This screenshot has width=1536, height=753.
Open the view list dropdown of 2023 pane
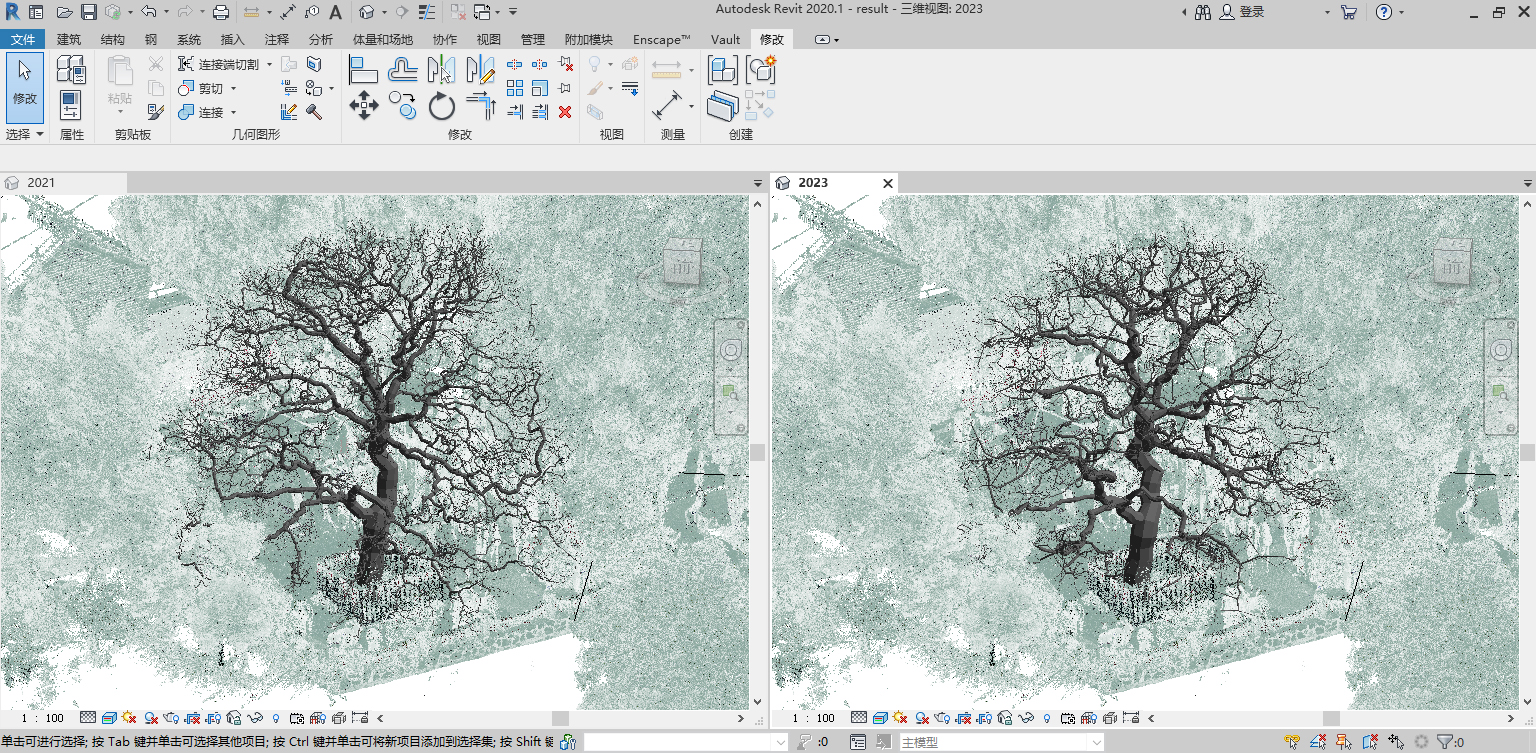[1528, 184]
